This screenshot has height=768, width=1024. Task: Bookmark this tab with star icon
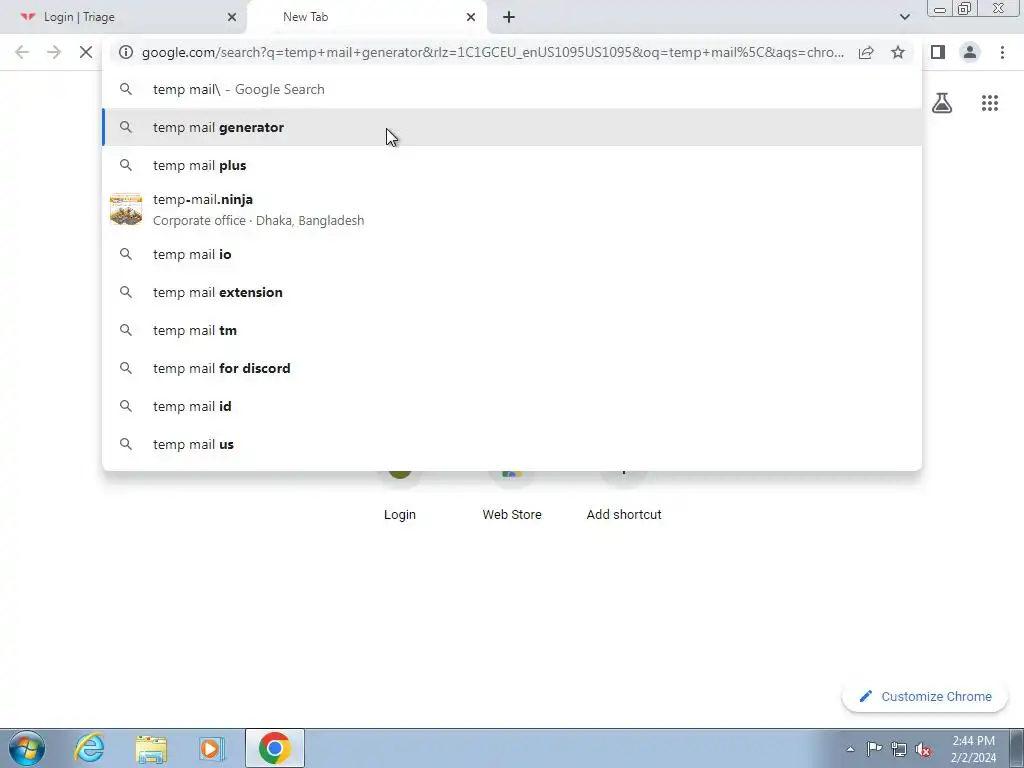tap(898, 52)
